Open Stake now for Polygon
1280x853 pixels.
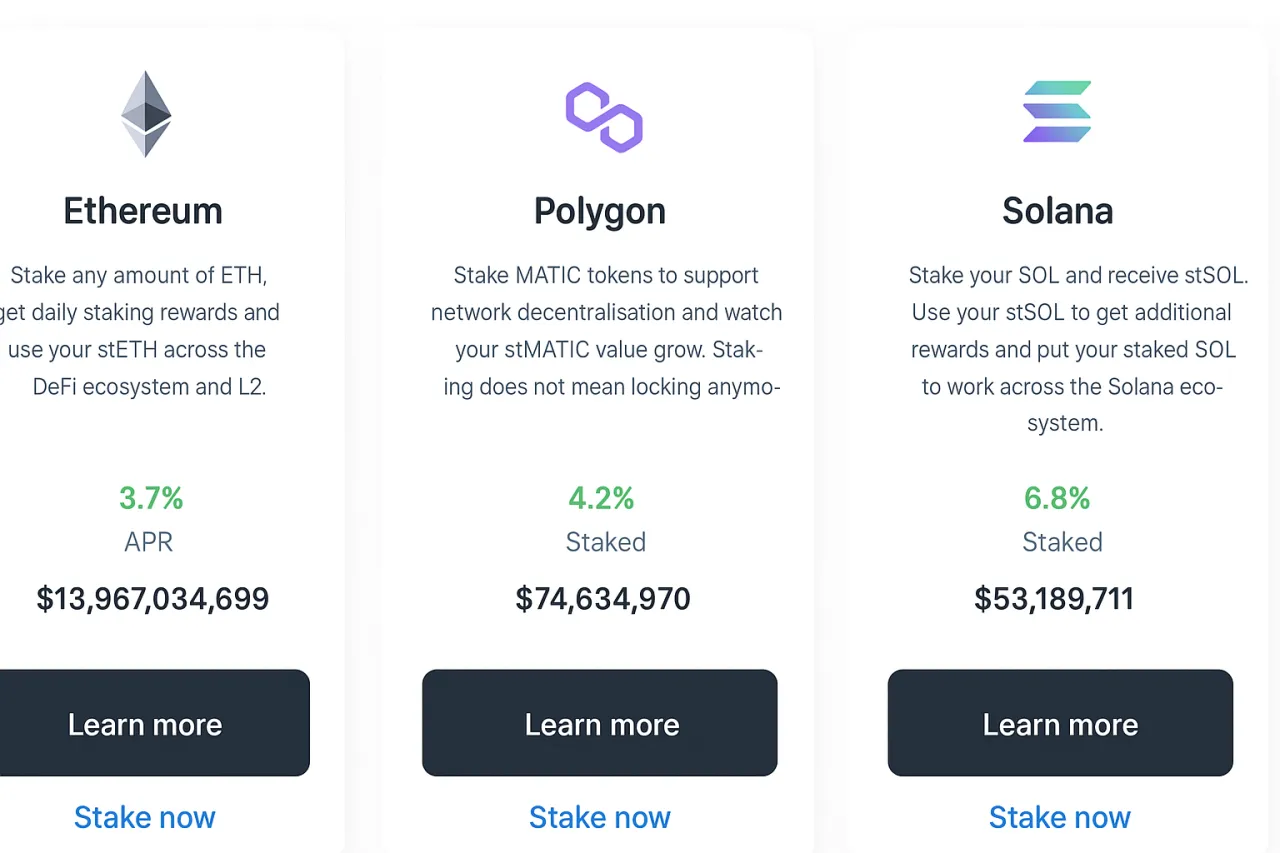pyautogui.click(x=599, y=817)
